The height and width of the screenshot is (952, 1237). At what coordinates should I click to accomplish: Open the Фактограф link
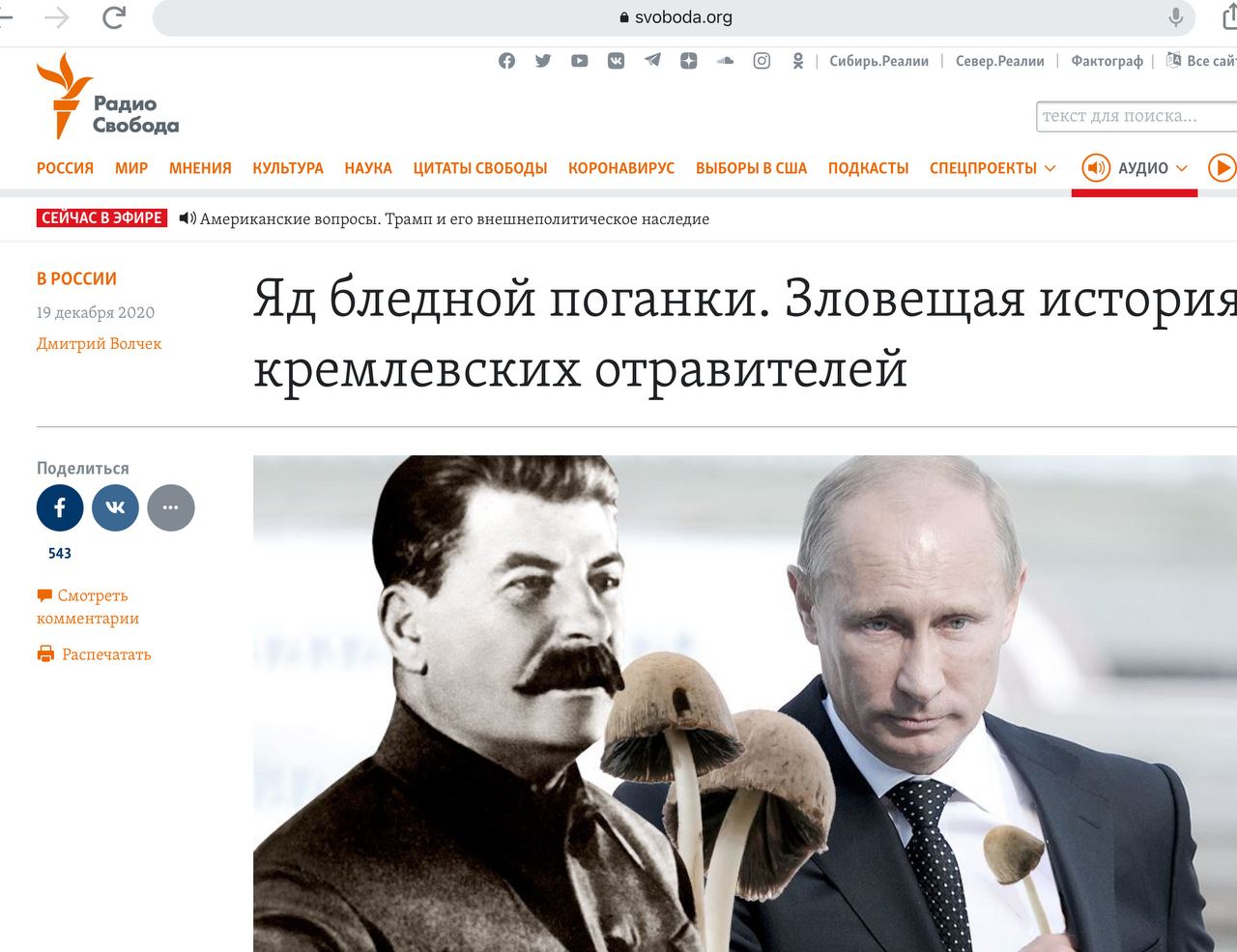click(x=1108, y=61)
